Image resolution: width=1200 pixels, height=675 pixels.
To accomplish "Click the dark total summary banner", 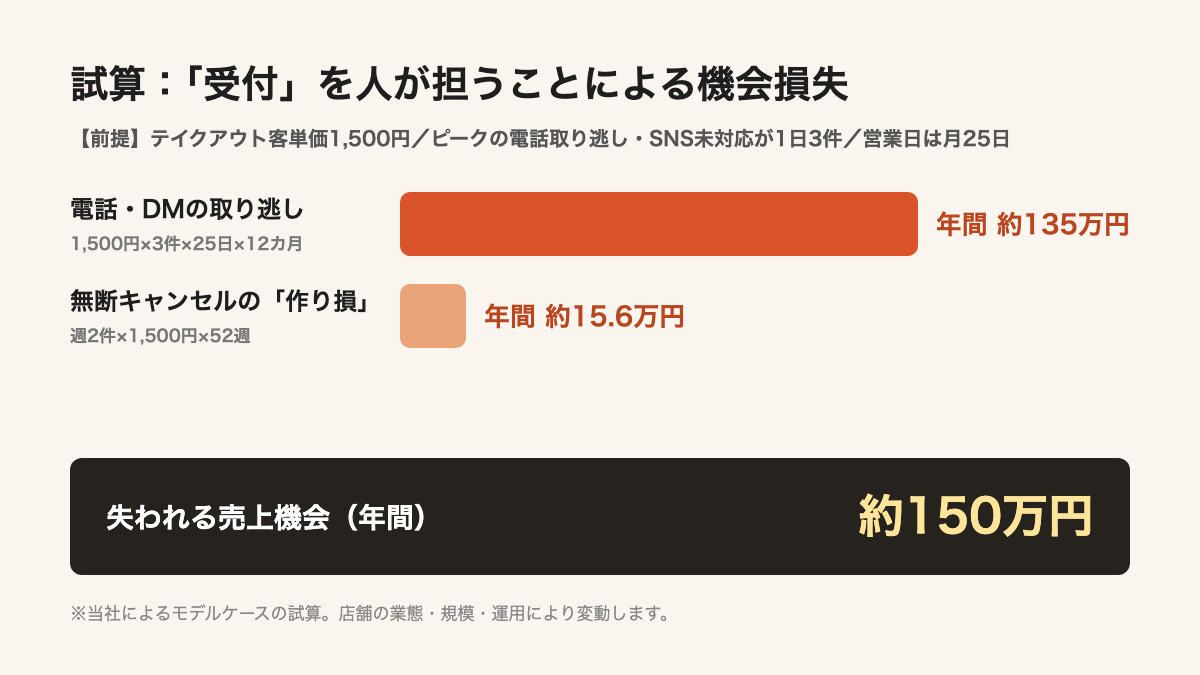I will coord(600,516).
